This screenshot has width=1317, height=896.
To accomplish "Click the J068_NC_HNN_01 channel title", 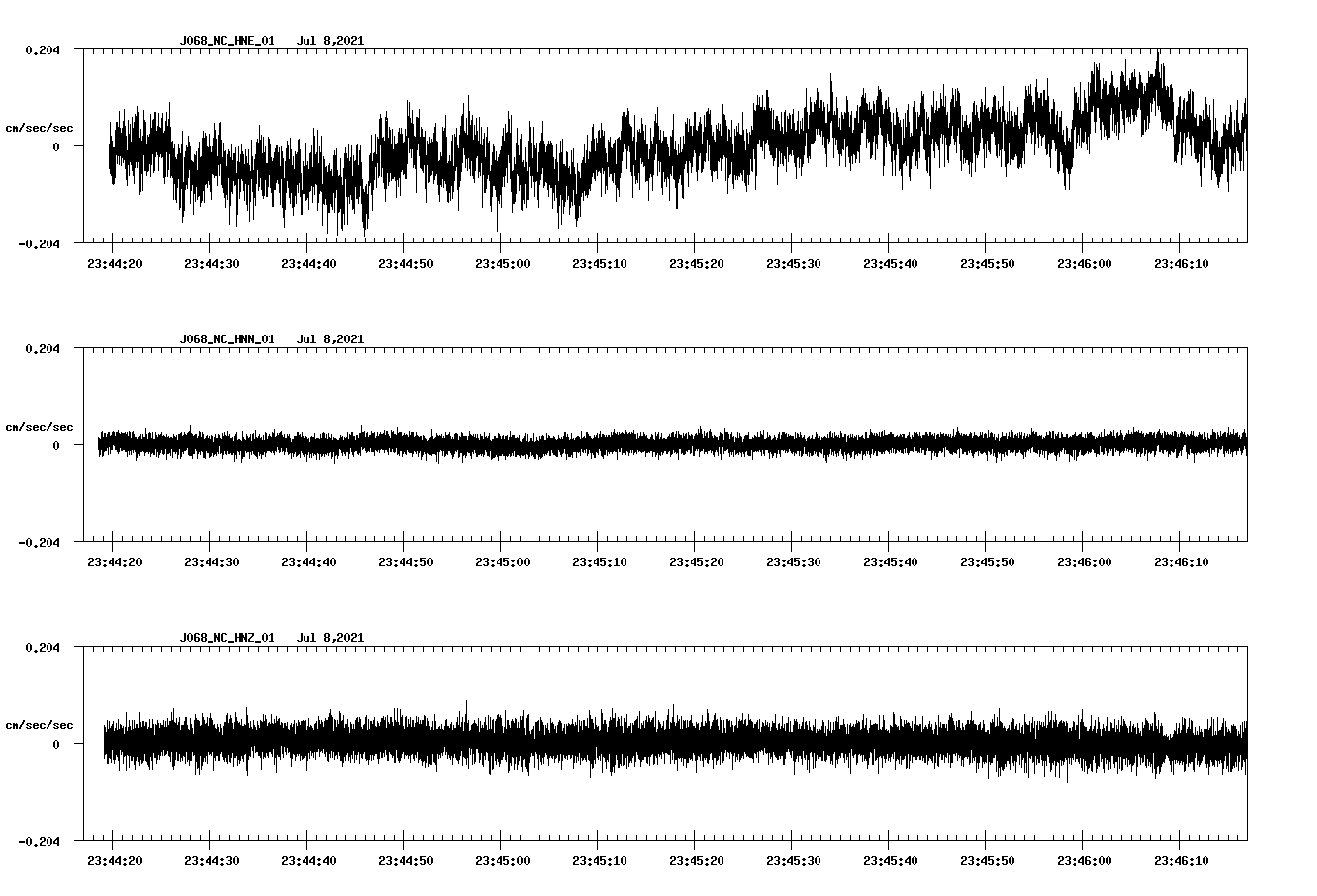I will pos(227,339).
